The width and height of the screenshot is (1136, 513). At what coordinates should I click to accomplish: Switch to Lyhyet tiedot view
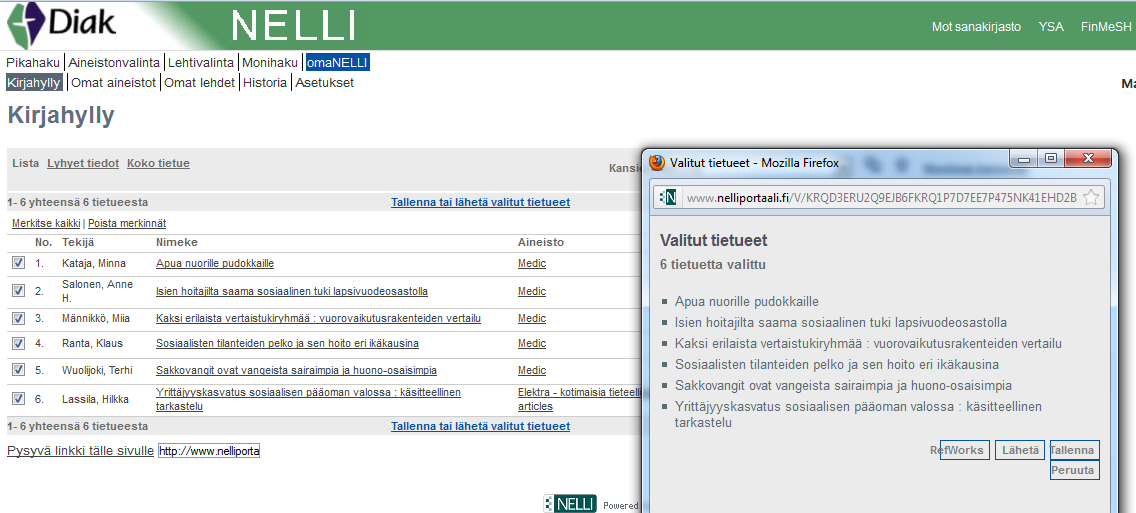(83, 163)
